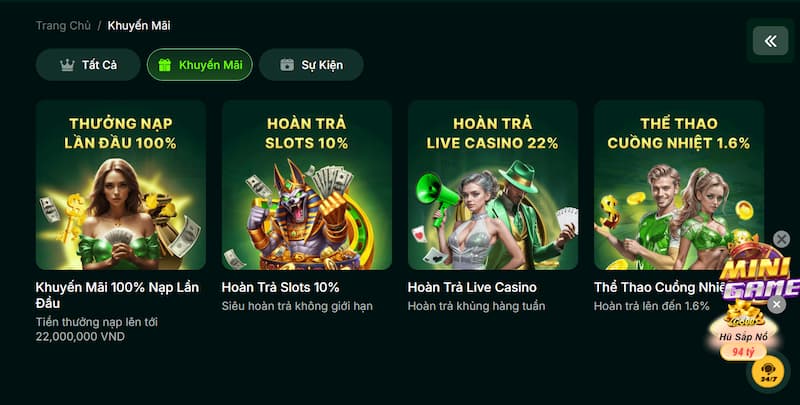This screenshot has width=800, height=405.
Task: Go to Trang Chủ breadcrumb link
Action: (x=63, y=26)
